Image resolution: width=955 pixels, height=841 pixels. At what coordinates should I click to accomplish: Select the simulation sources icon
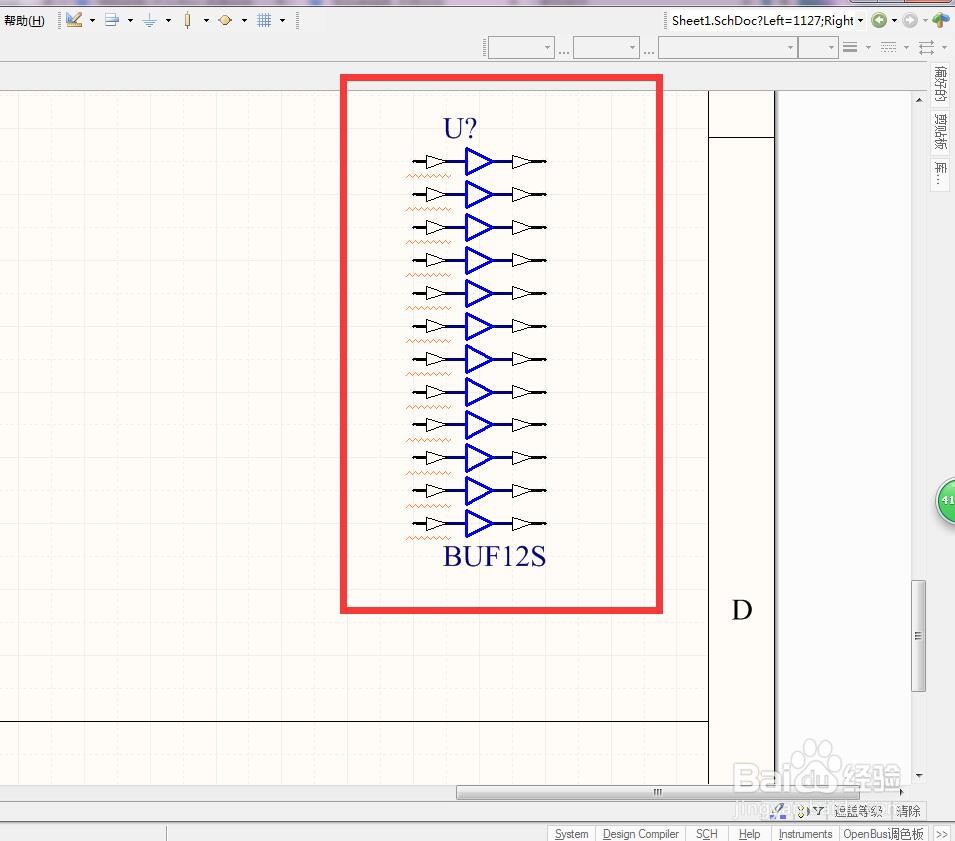225,21
